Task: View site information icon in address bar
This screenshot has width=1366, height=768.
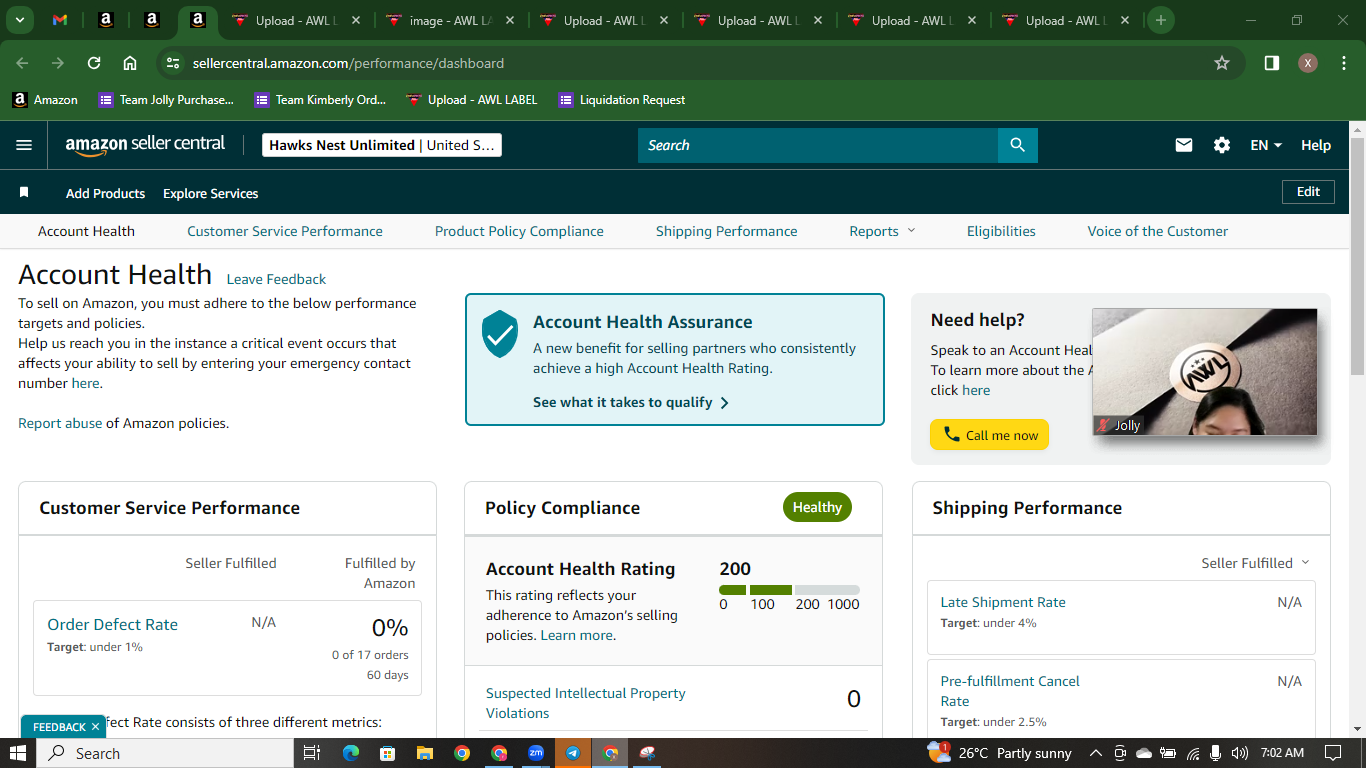Action: click(173, 63)
